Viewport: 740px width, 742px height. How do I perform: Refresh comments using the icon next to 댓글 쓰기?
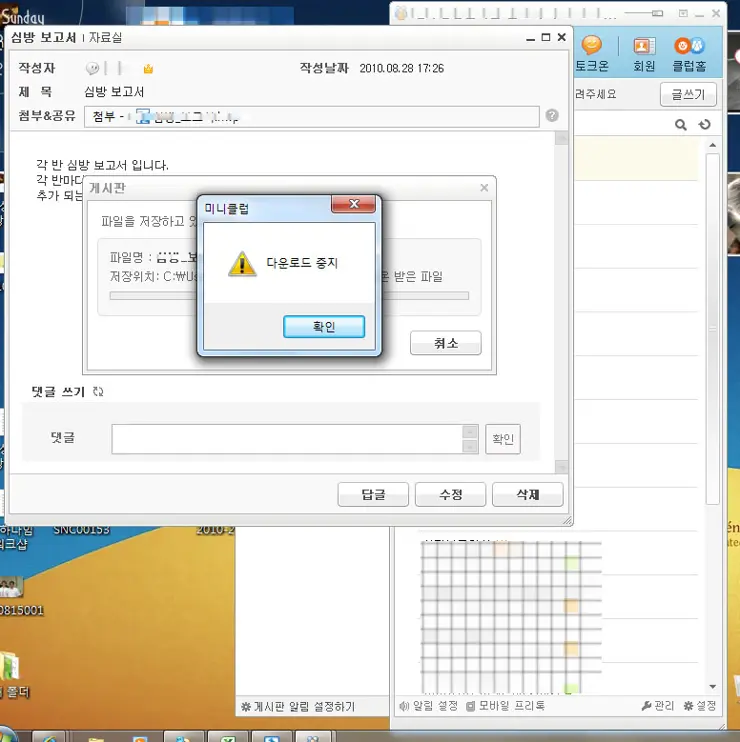coord(98,392)
